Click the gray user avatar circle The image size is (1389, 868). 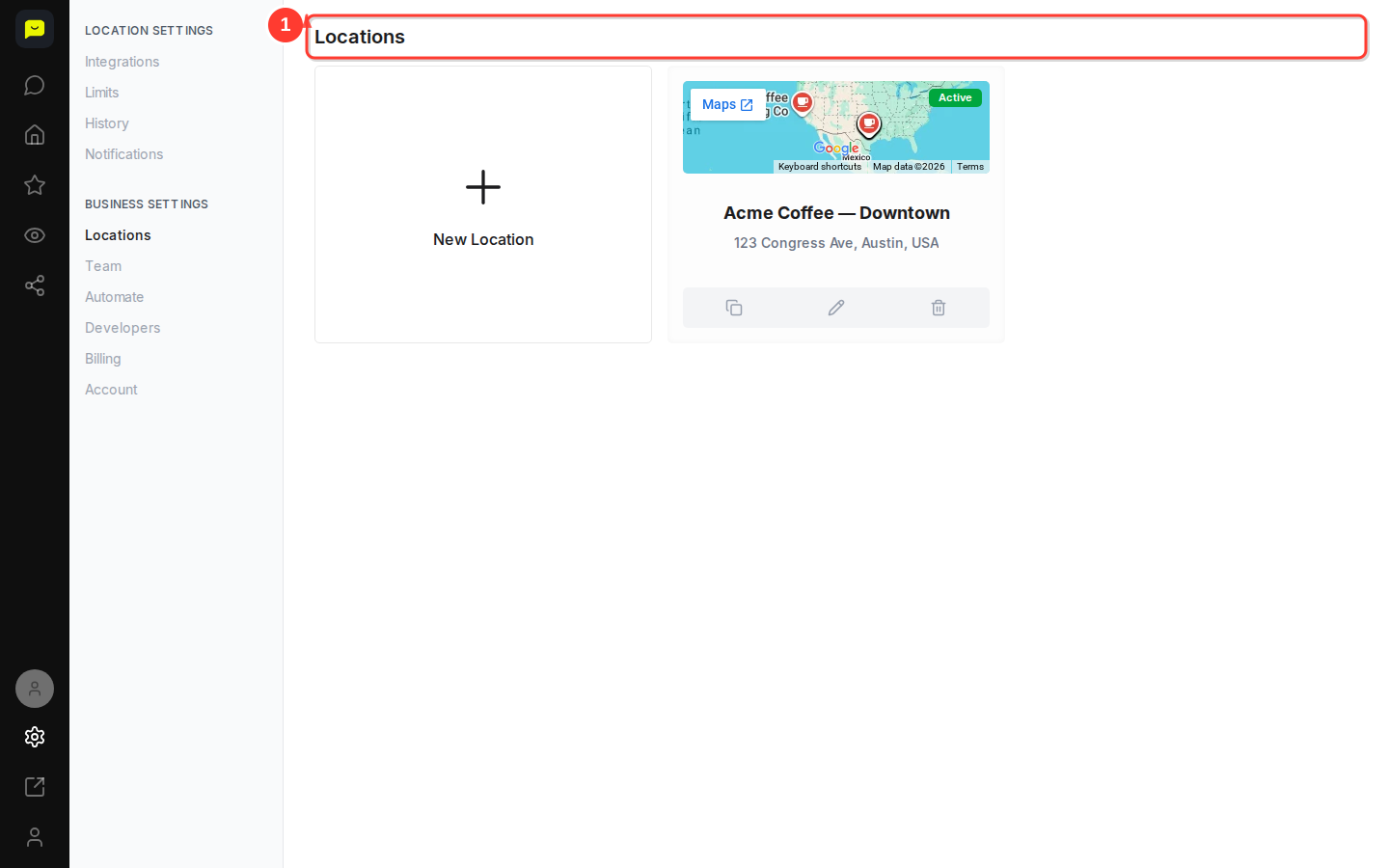(x=35, y=689)
